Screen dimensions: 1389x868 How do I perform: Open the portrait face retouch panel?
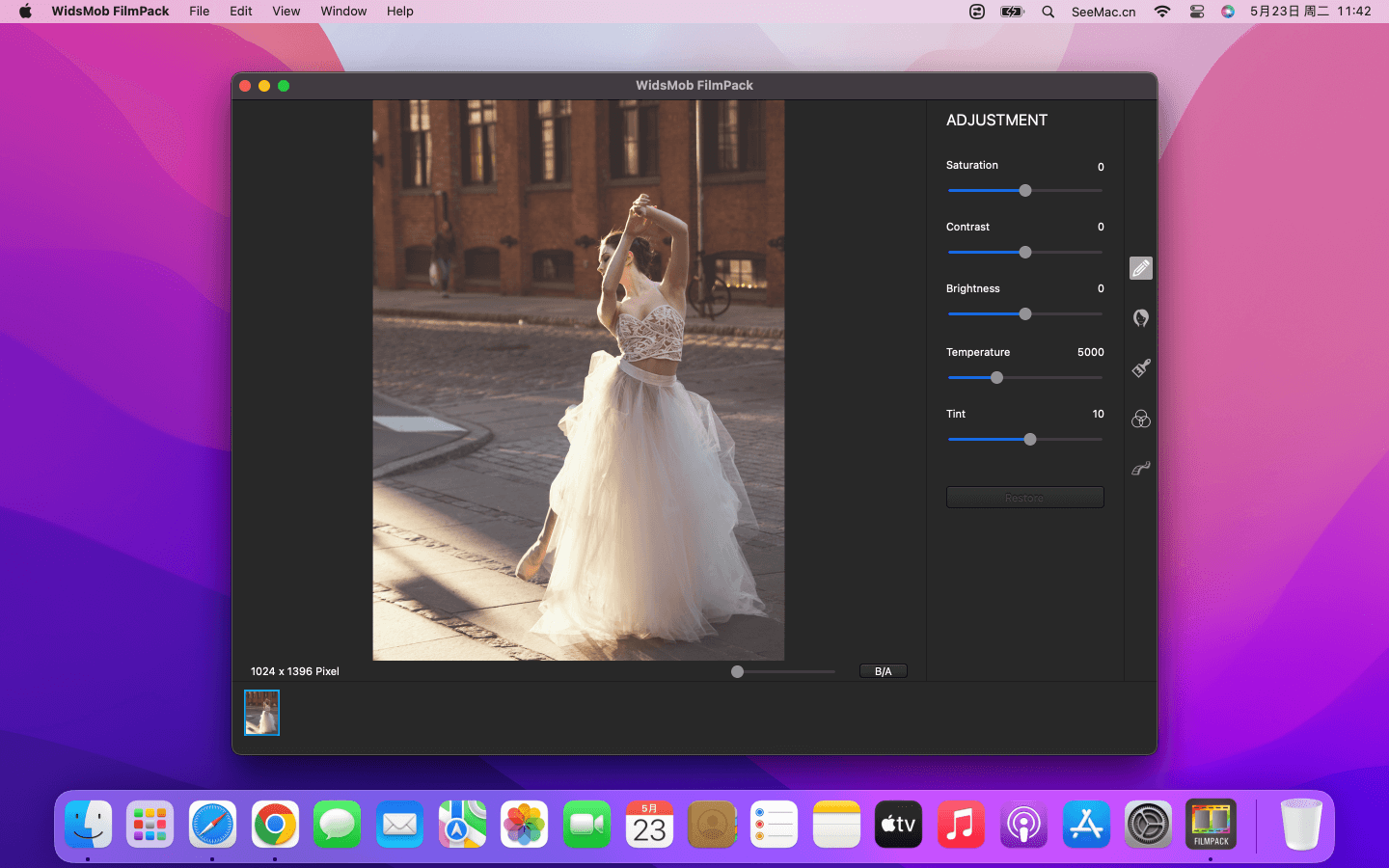1140,318
